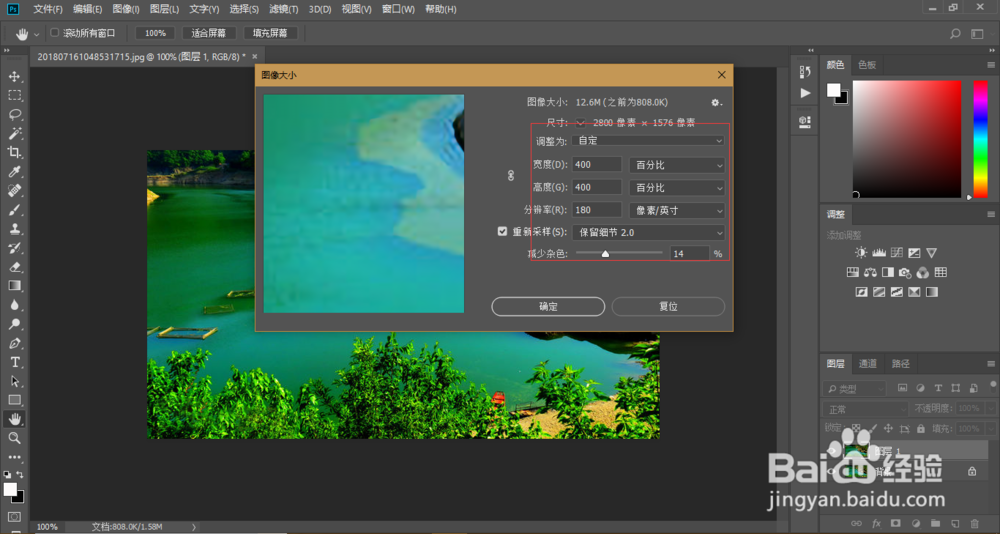This screenshot has width=1000, height=534.
Task: Adjust the Reduce Noise slider
Action: pos(605,254)
